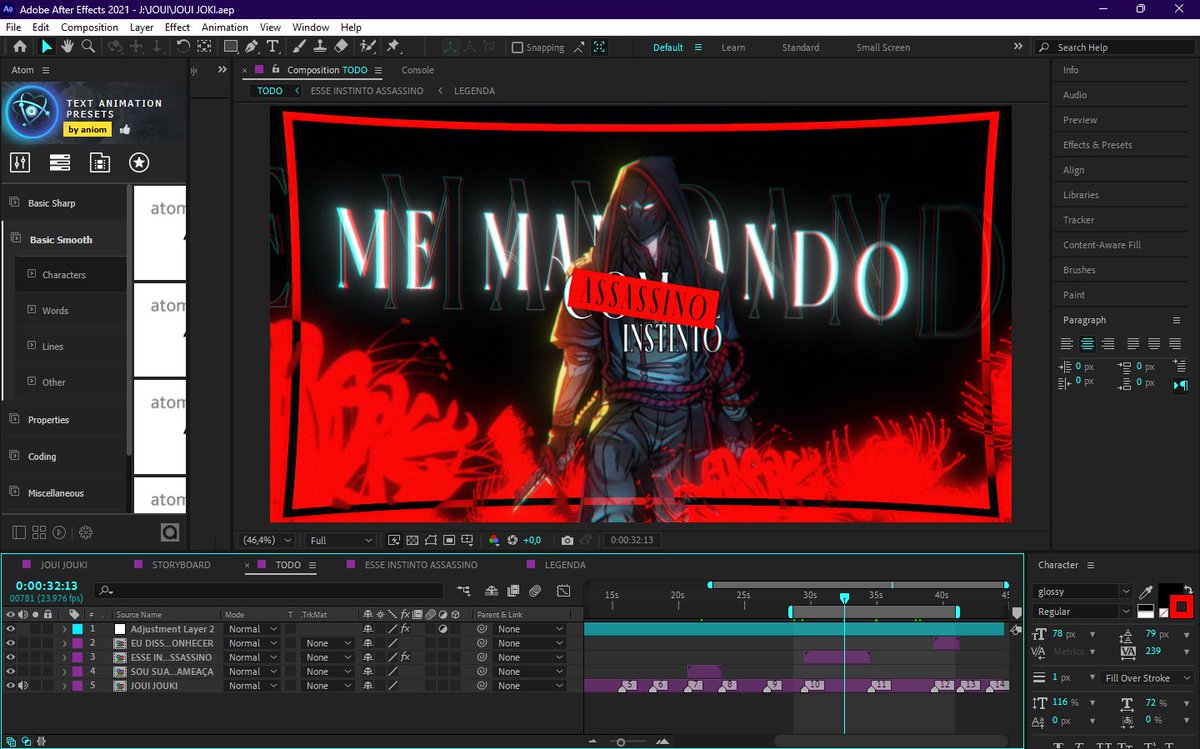Toggle mask and shape path visibility icon
This screenshot has width=1200, height=749.
click(x=431, y=540)
